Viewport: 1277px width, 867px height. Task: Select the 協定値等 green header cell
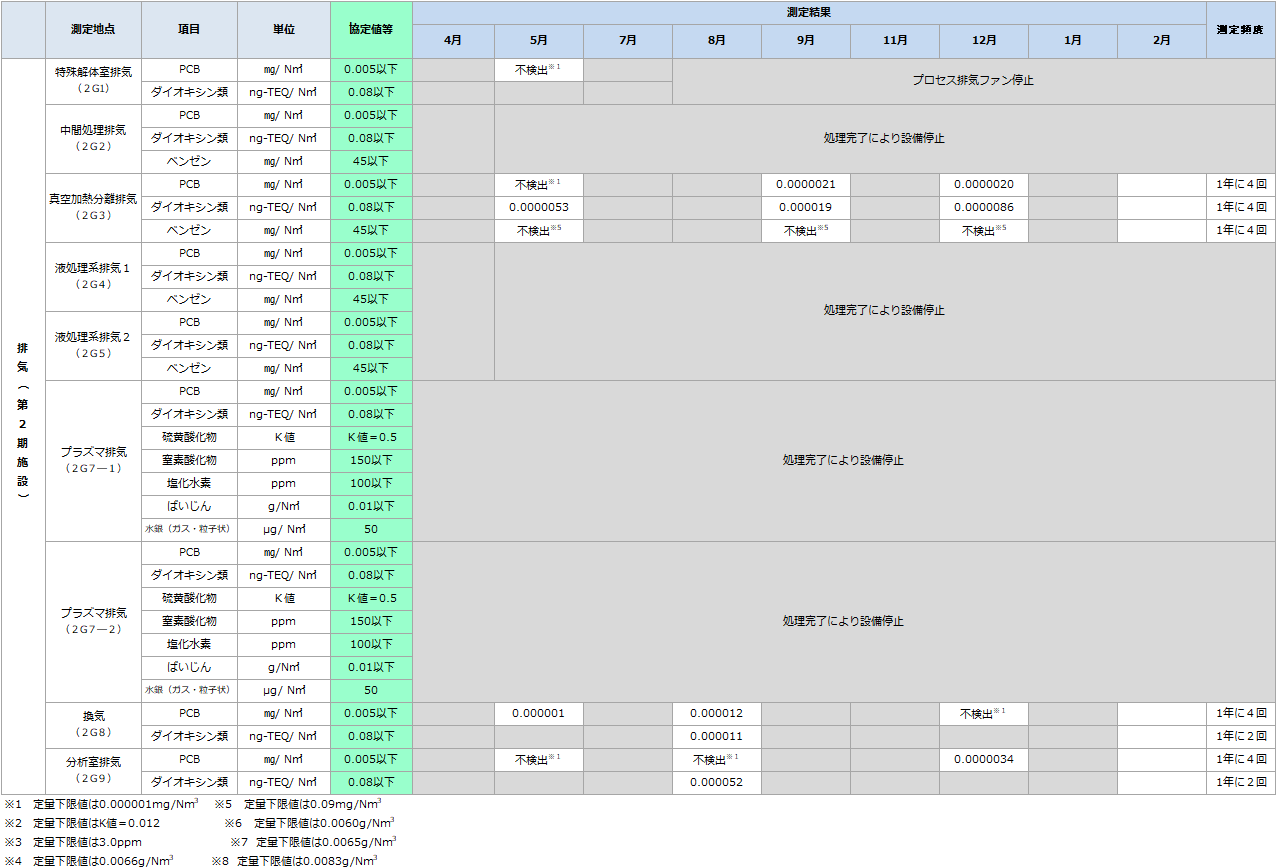371,29
